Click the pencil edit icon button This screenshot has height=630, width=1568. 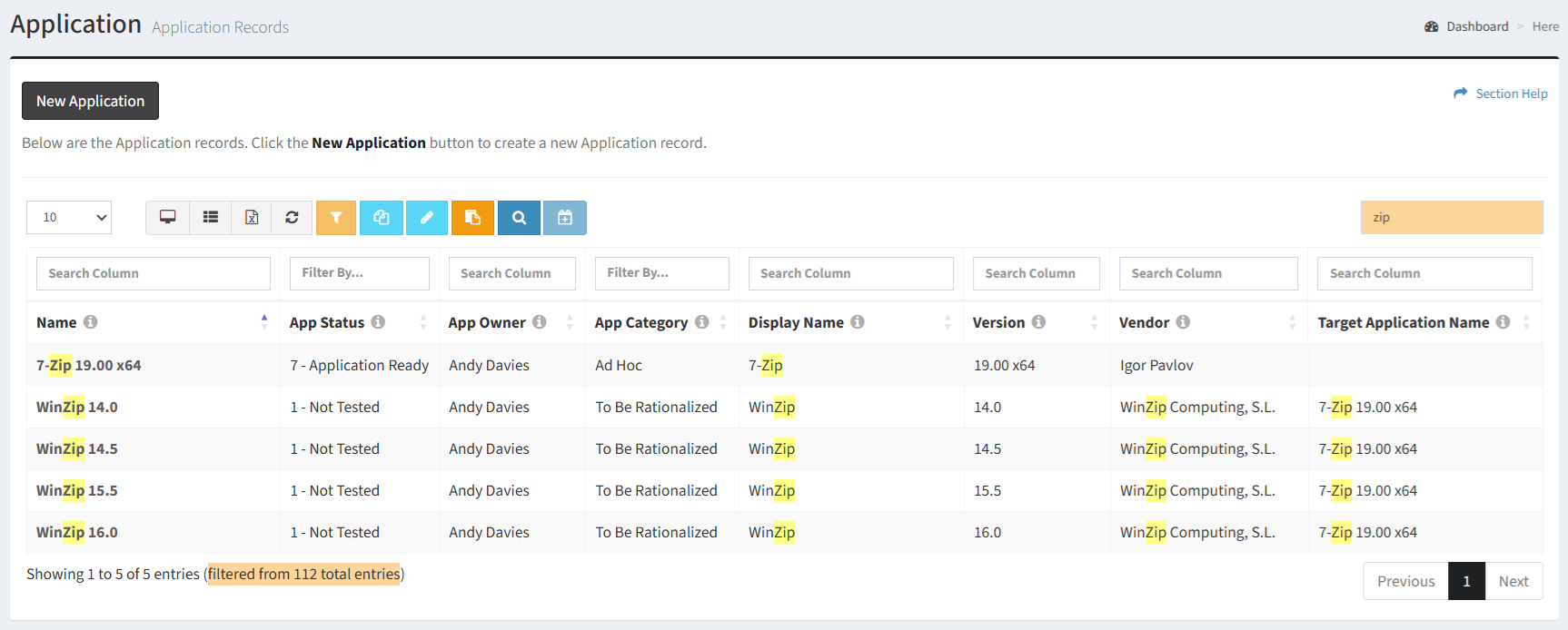pos(427,218)
